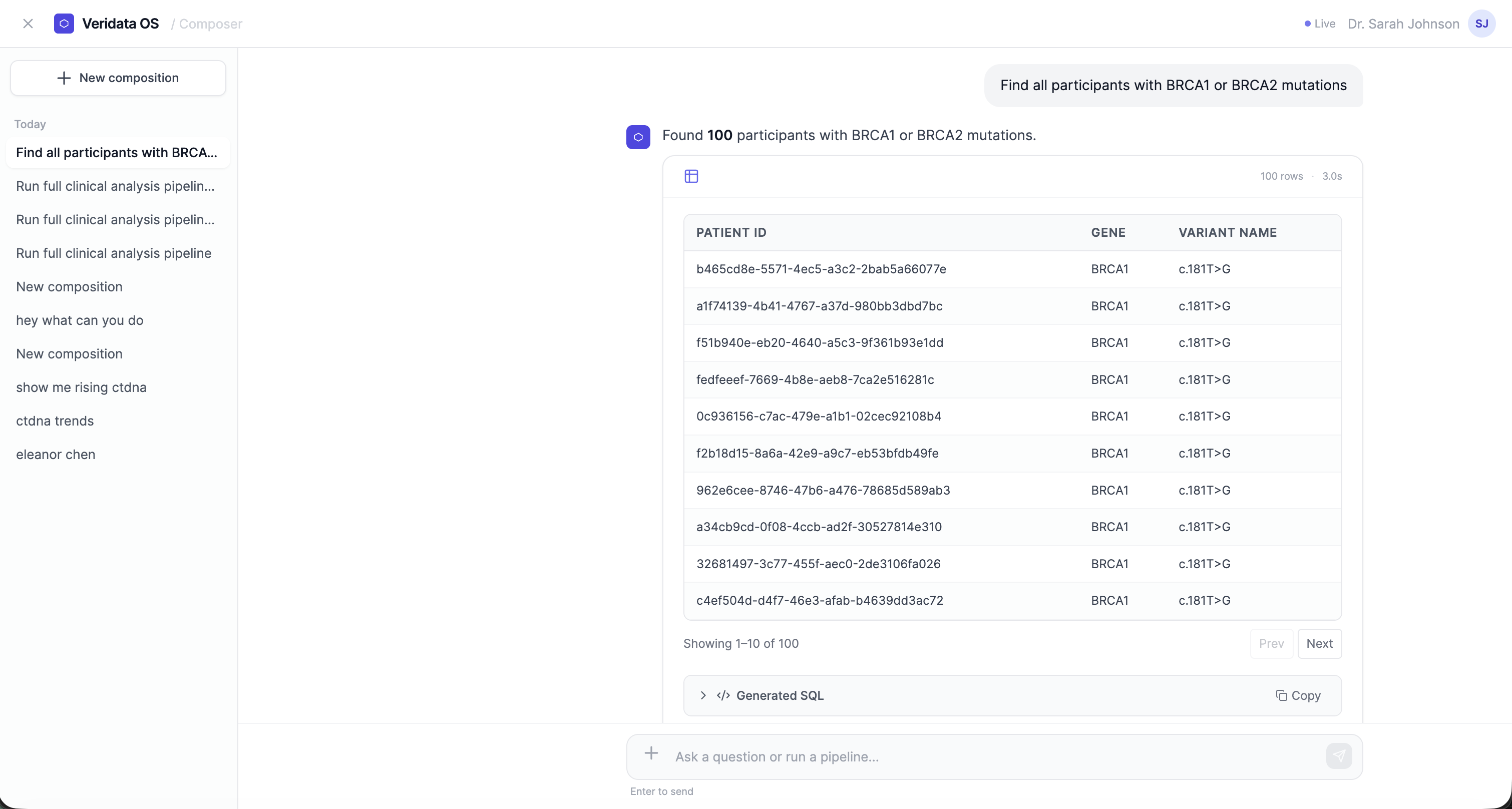Open the 'show me rising ctdna' conversation
Viewport: 1512px width, 809px height.
(82, 387)
